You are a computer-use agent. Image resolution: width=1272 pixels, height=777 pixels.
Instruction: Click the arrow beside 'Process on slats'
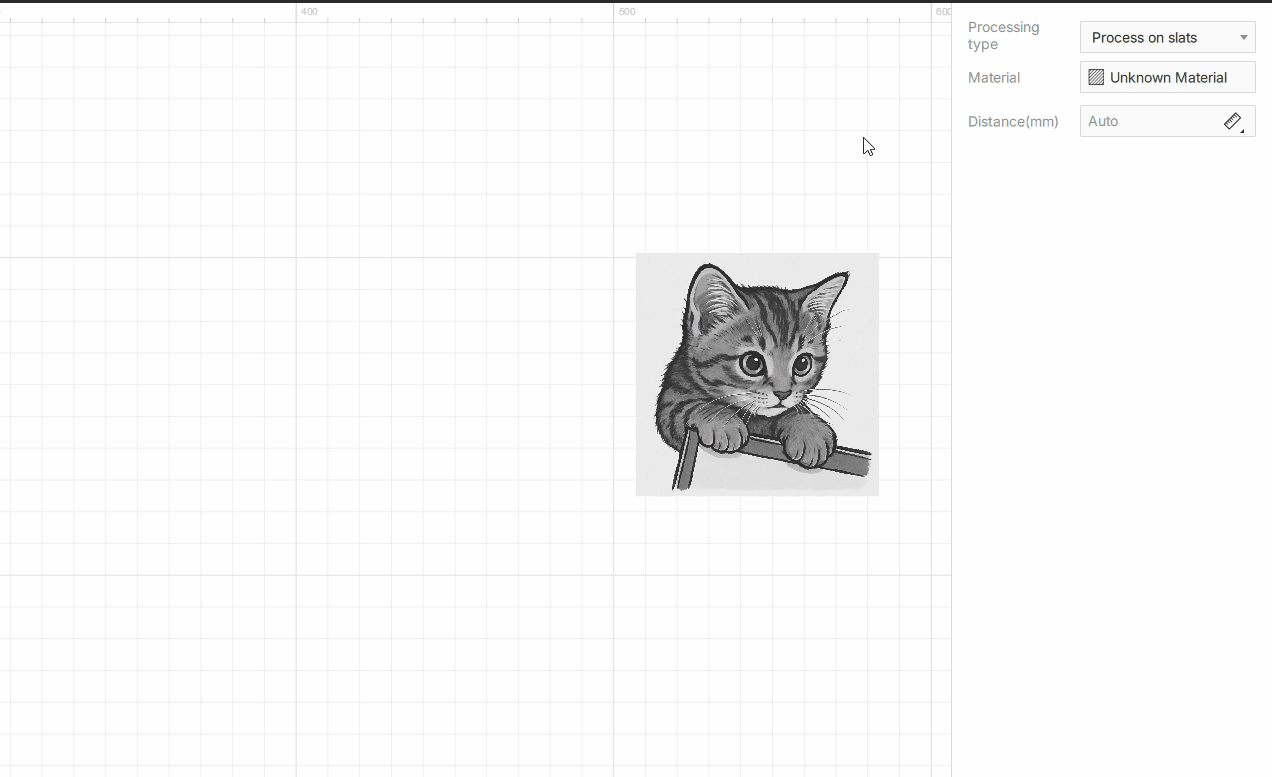tap(1243, 38)
